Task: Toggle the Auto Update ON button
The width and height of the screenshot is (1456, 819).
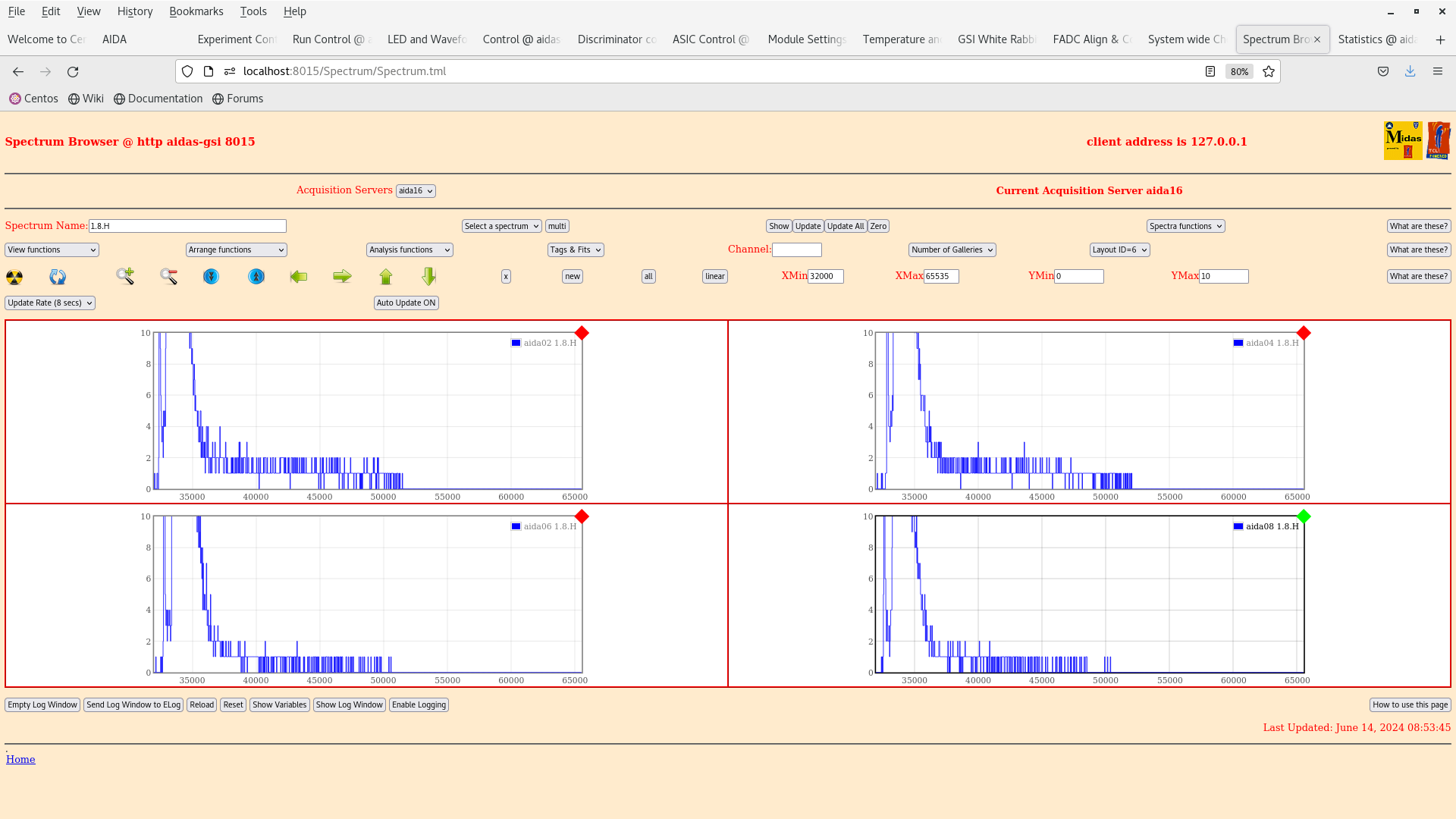Action: point(406,303)
